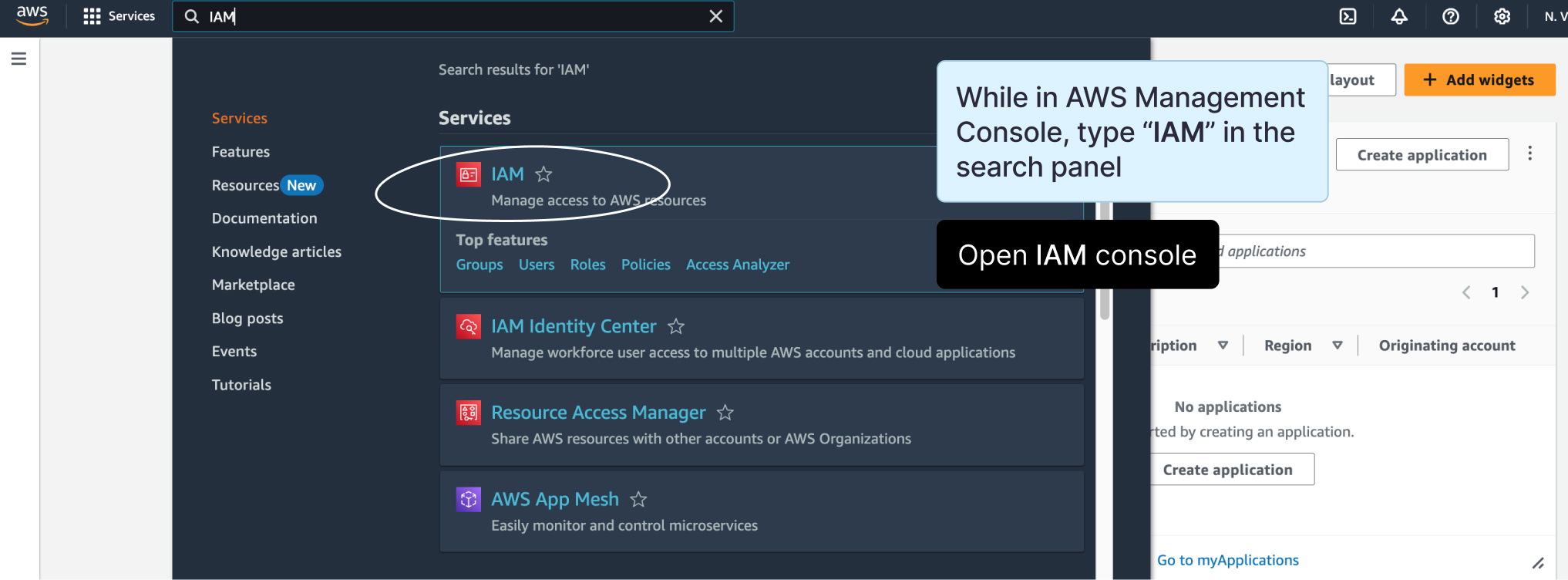This screenshot has width=1568, height=580.
Task: Go to previous applications page
Action: tap(1466, 292)
